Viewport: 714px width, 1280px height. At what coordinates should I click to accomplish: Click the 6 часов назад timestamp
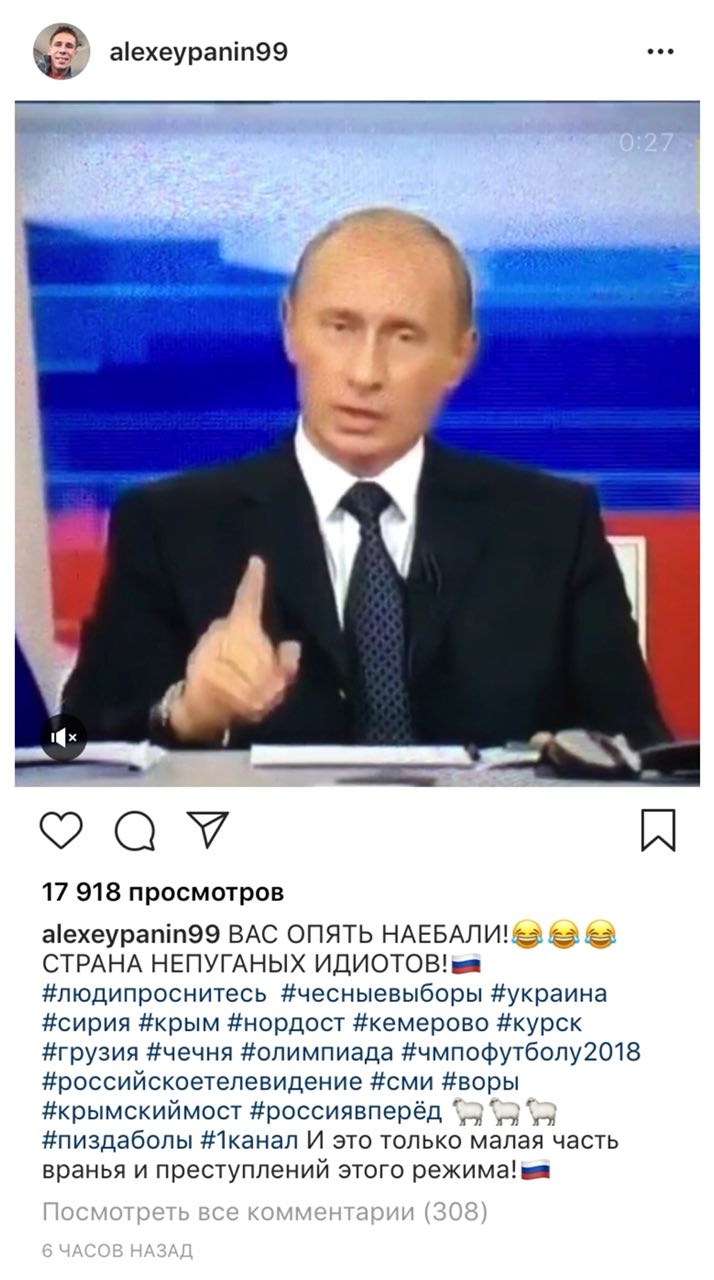tap(117, 1251)
